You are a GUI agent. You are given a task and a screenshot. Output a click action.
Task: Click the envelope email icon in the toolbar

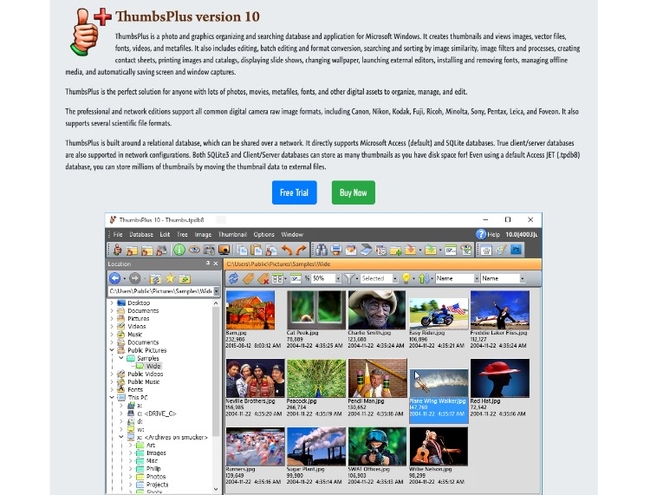pyautogui.click(x=351, y=250)
